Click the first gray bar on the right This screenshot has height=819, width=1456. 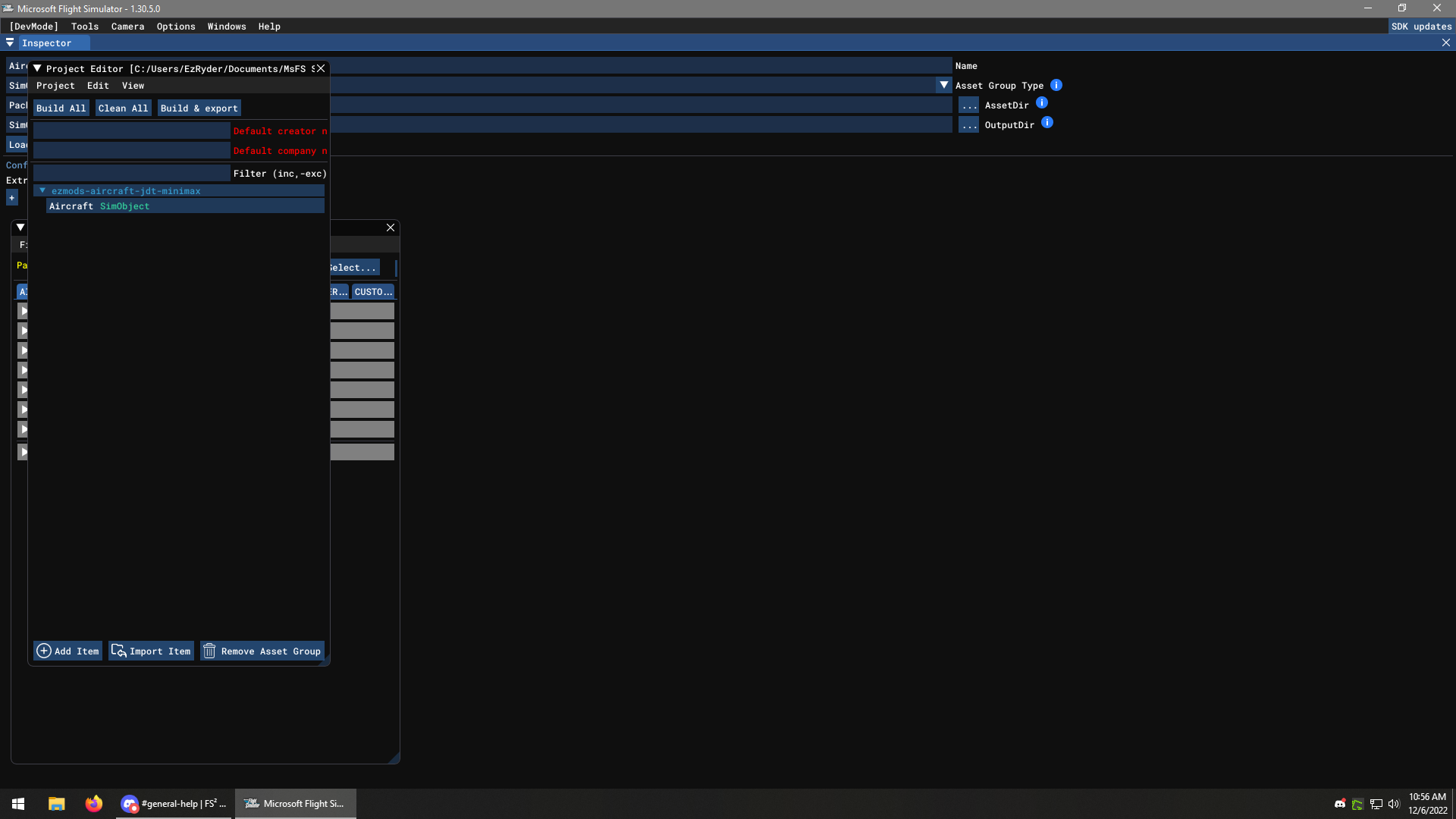point(362,311)
